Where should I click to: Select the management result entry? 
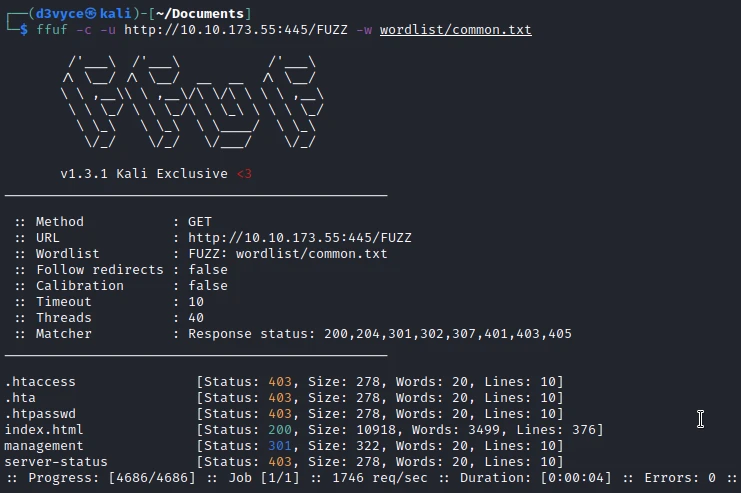(44, 446)
